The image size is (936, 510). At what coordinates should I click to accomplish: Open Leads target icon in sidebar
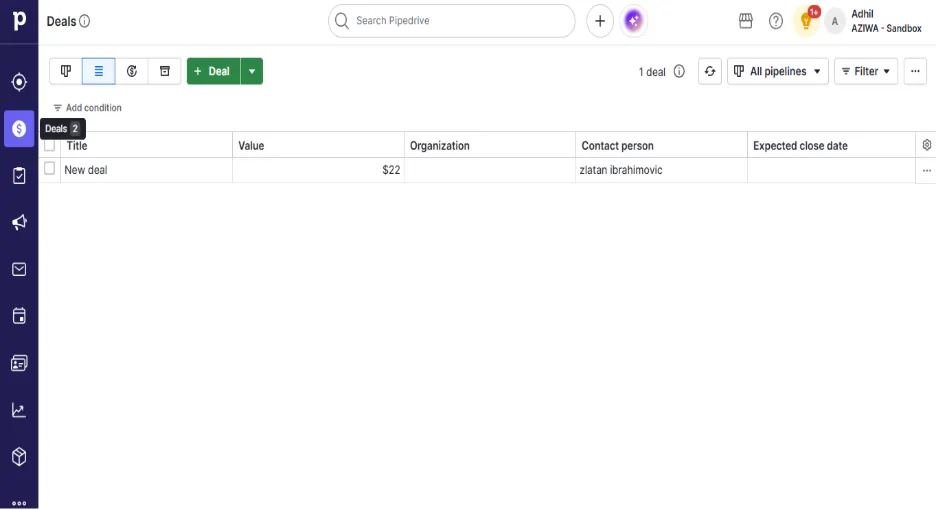coord(19,82)
